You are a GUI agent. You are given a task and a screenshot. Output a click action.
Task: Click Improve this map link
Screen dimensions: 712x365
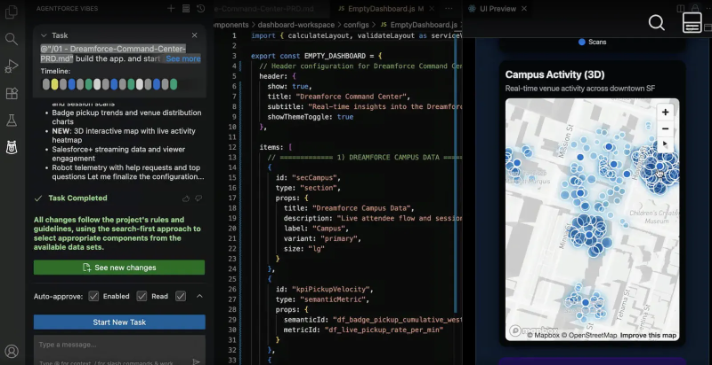[648, 335]
